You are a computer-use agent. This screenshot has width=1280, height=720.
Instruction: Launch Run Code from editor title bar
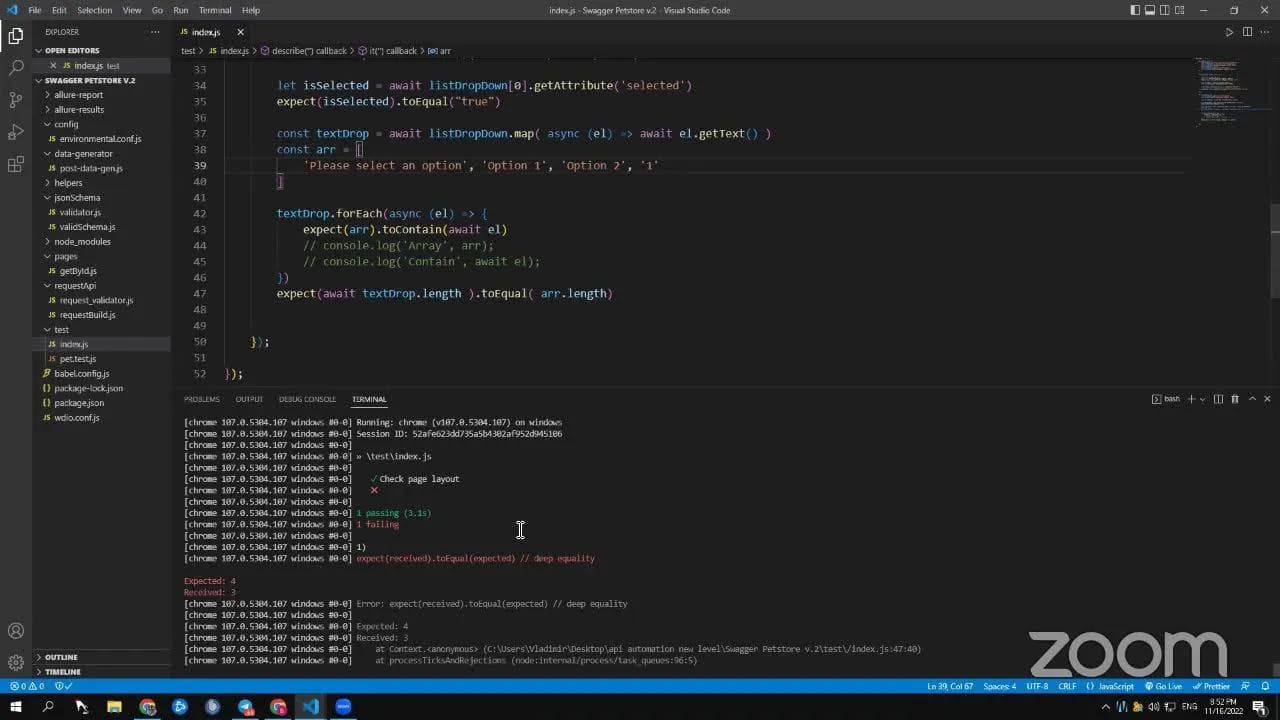coord(1229,31)
